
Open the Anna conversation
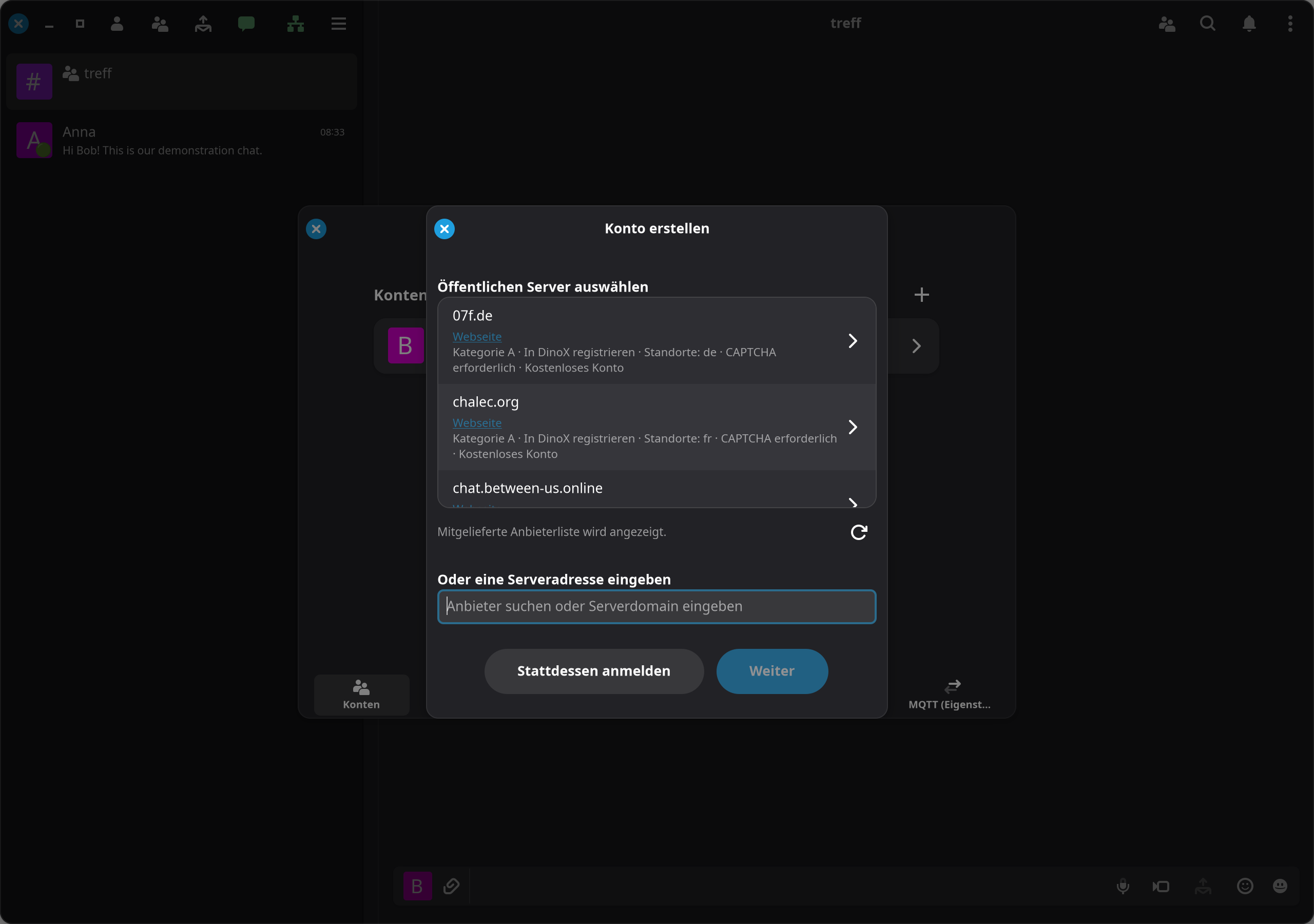coord(181,140)
